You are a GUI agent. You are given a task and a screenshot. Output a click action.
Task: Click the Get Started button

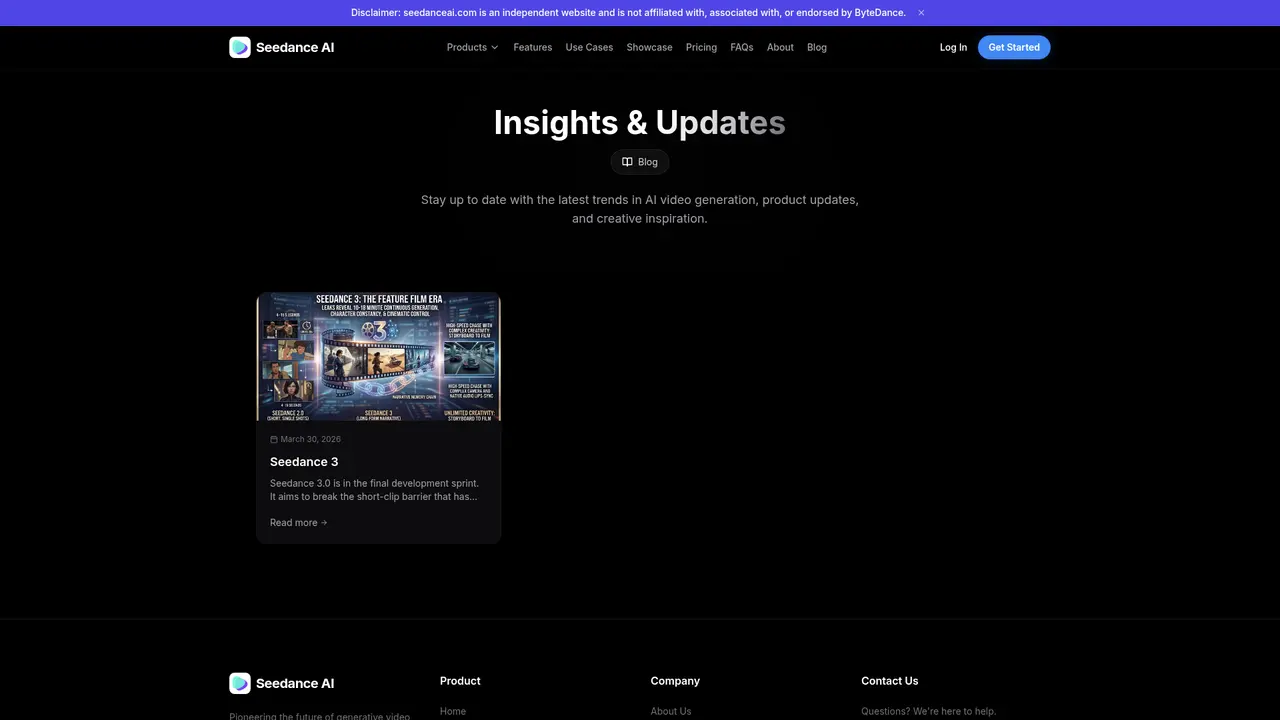coord(1014,47)
